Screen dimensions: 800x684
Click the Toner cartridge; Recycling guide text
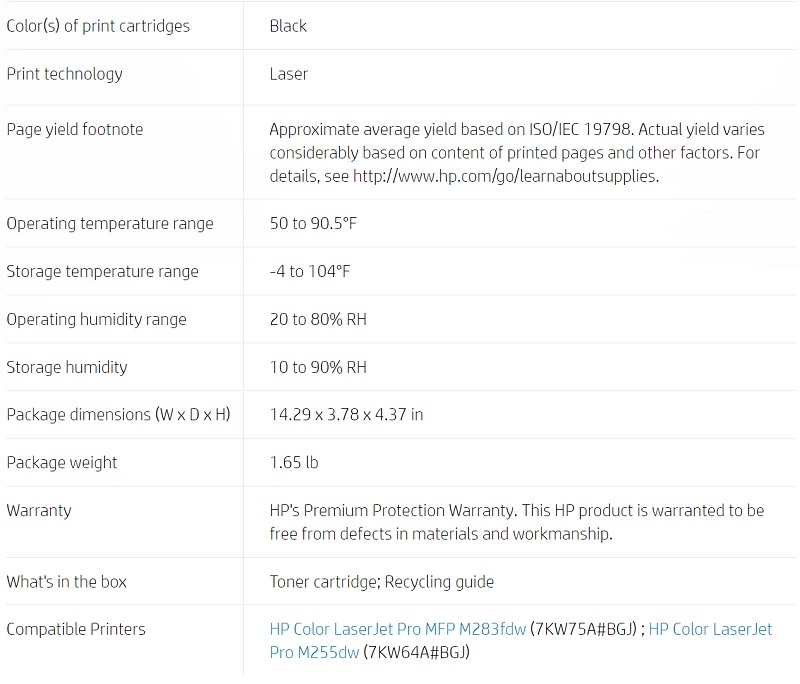(382, 581)
